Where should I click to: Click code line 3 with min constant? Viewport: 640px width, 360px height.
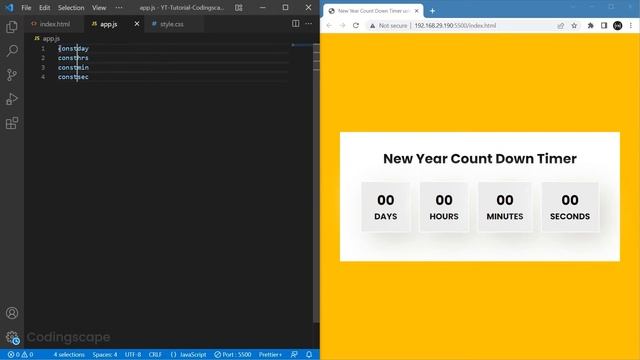73,67
